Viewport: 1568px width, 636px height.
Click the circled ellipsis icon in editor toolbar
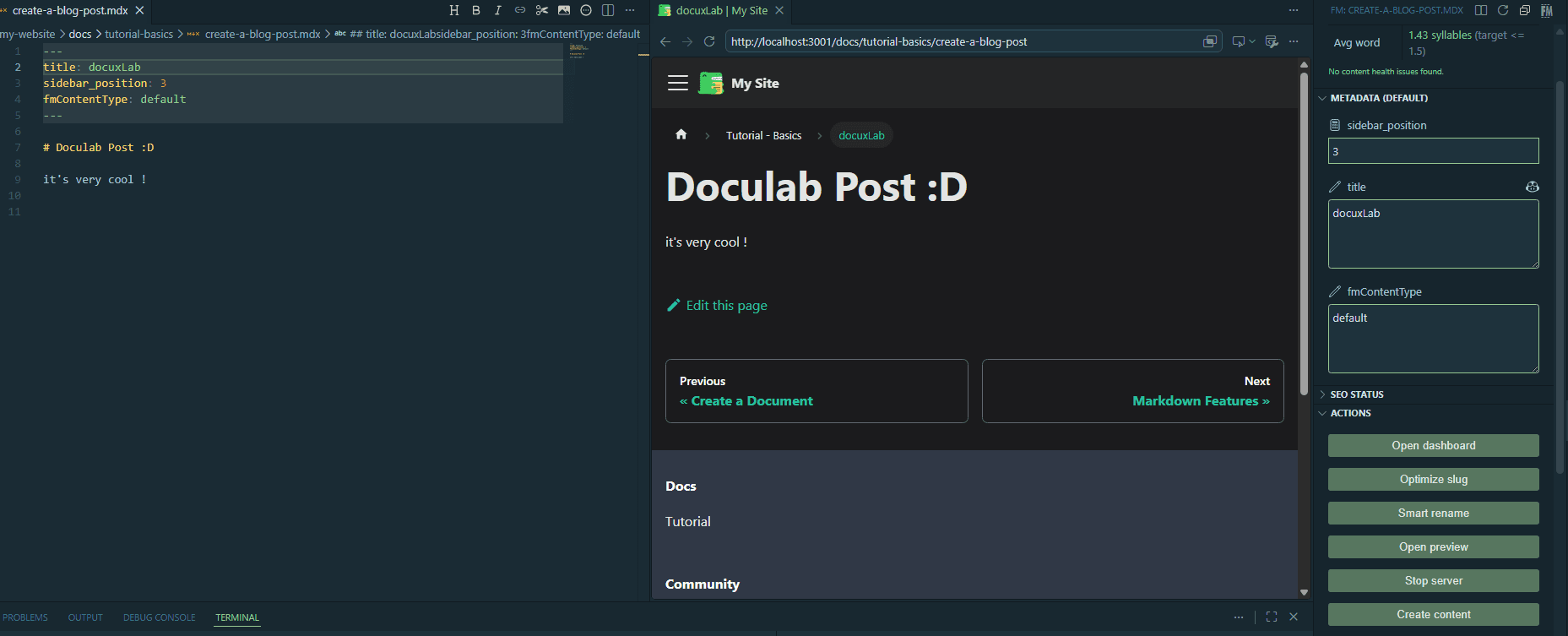tap(586, 10)
